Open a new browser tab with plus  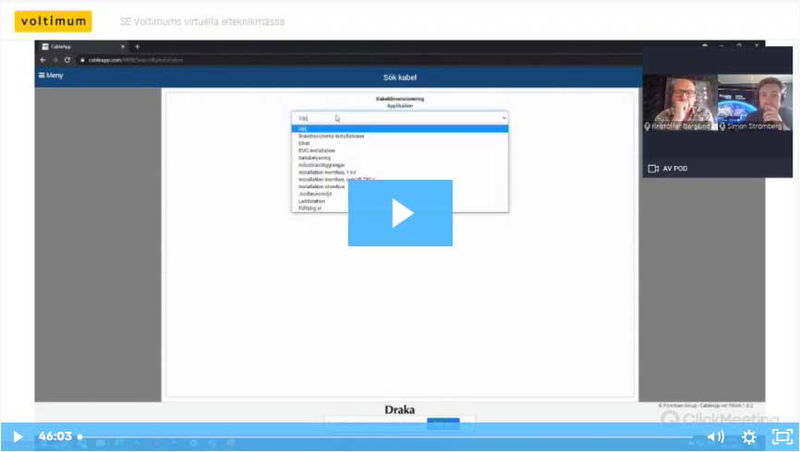tap(137, 47)
